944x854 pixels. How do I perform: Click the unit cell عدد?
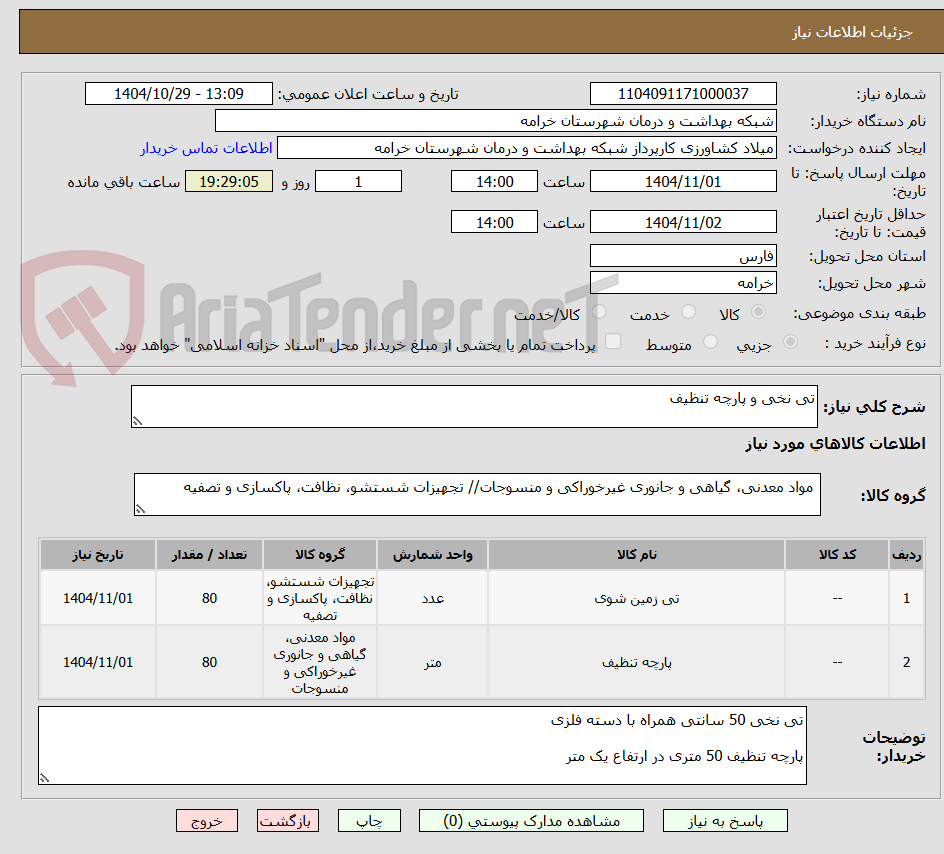coord(433,598)
